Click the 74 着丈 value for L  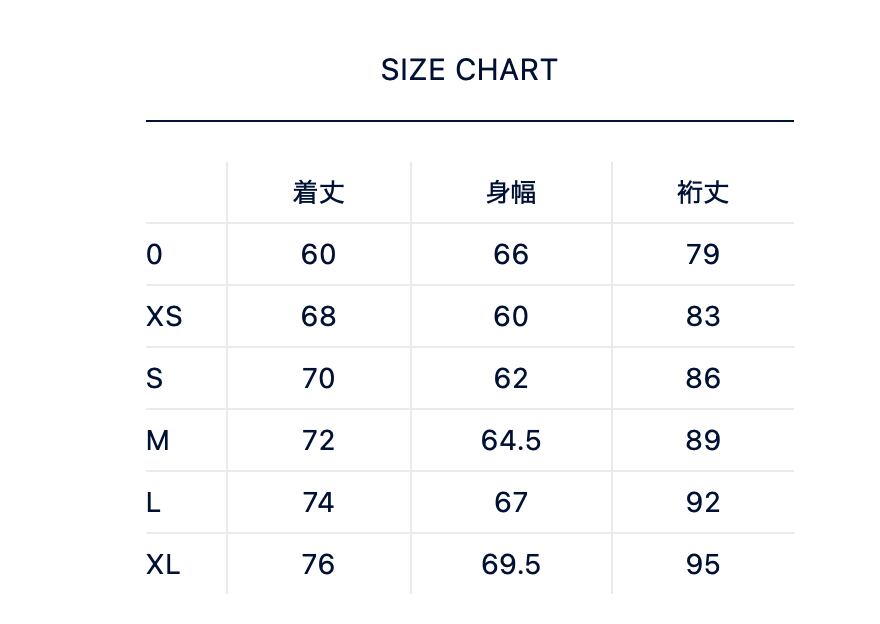point(318,502)
